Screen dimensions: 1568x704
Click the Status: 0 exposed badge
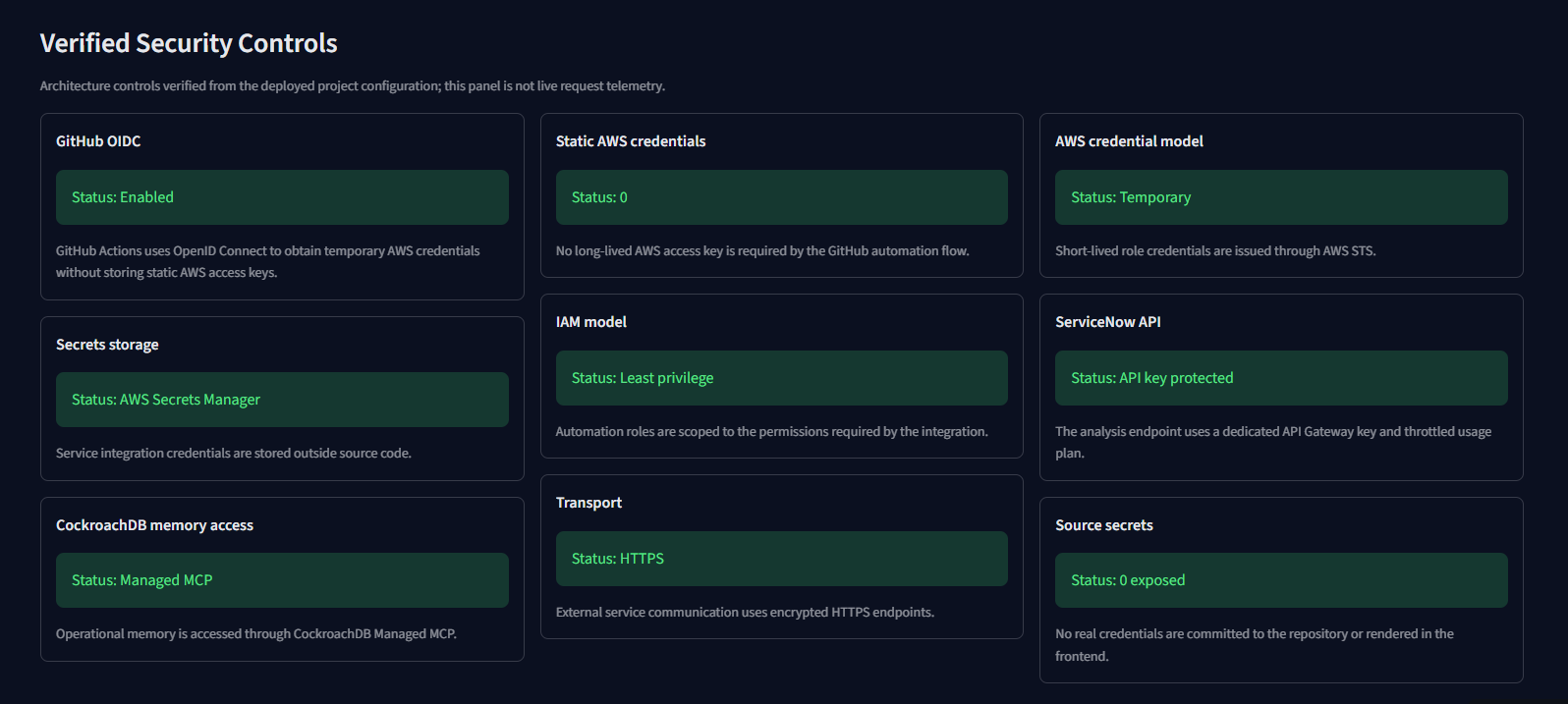pos(1281,580)
